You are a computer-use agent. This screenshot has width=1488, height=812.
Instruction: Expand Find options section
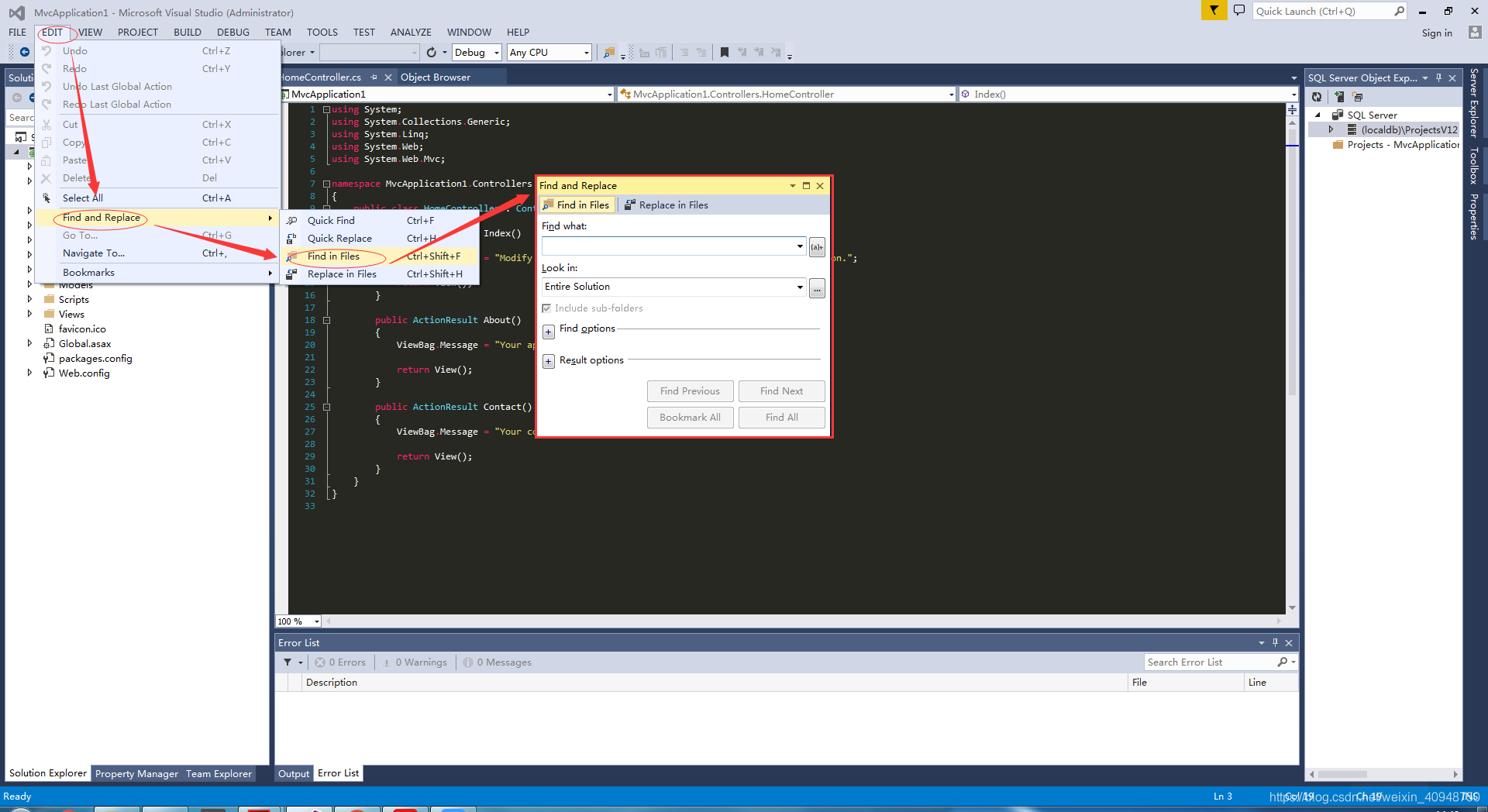tap(548, 331)
